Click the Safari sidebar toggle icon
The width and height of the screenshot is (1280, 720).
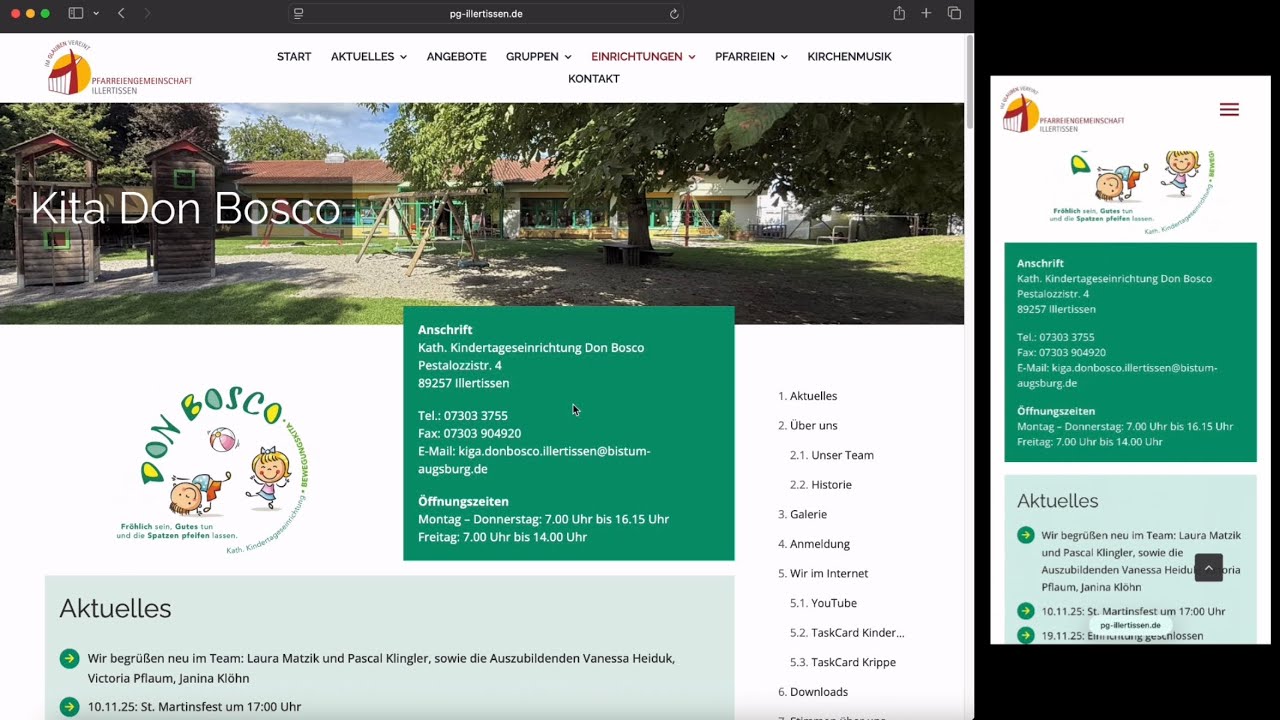pyautogui.click(x=75, y=13)
